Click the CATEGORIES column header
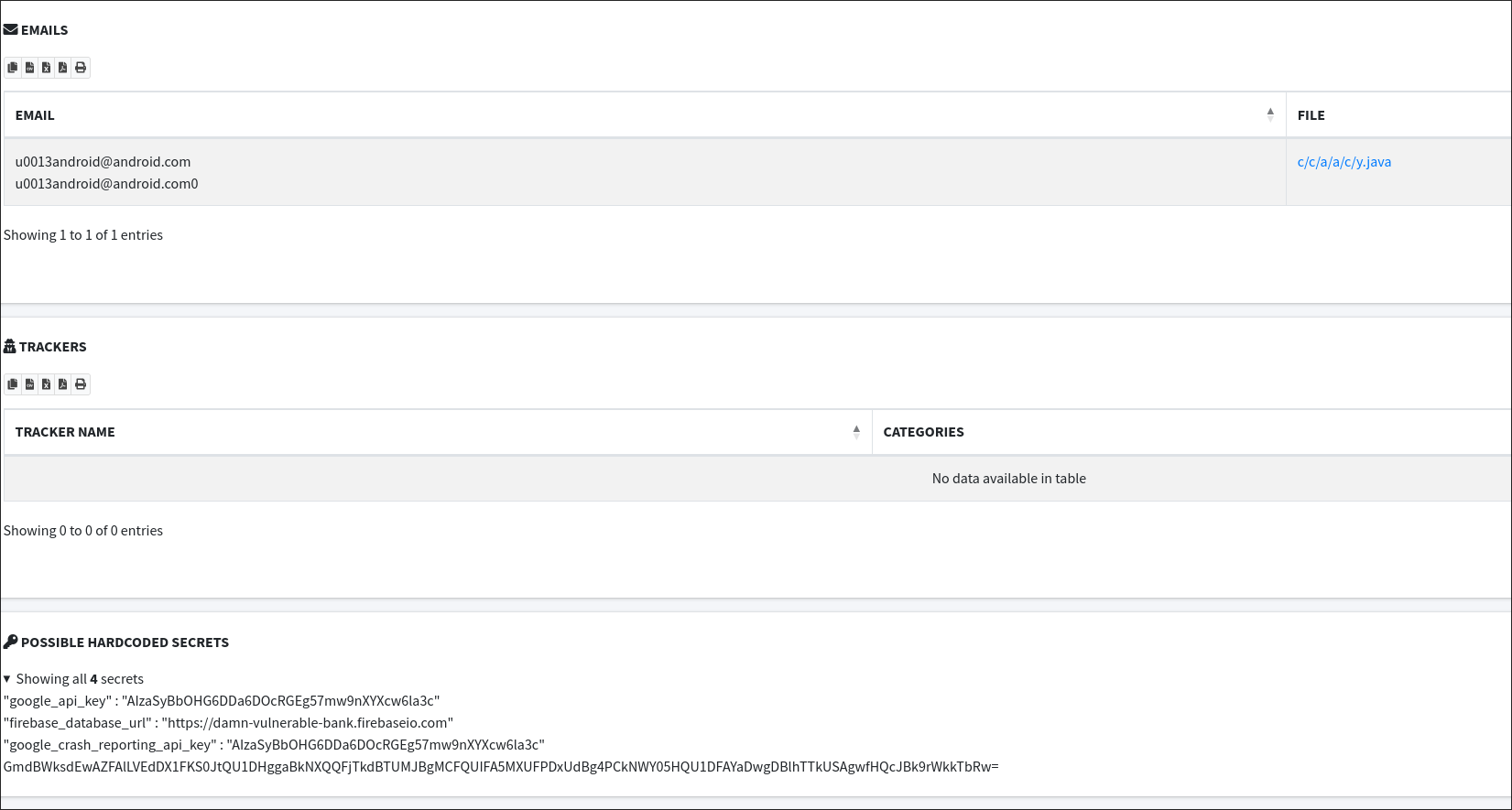Screen dimensions: 1512x810 pos(923,432)
